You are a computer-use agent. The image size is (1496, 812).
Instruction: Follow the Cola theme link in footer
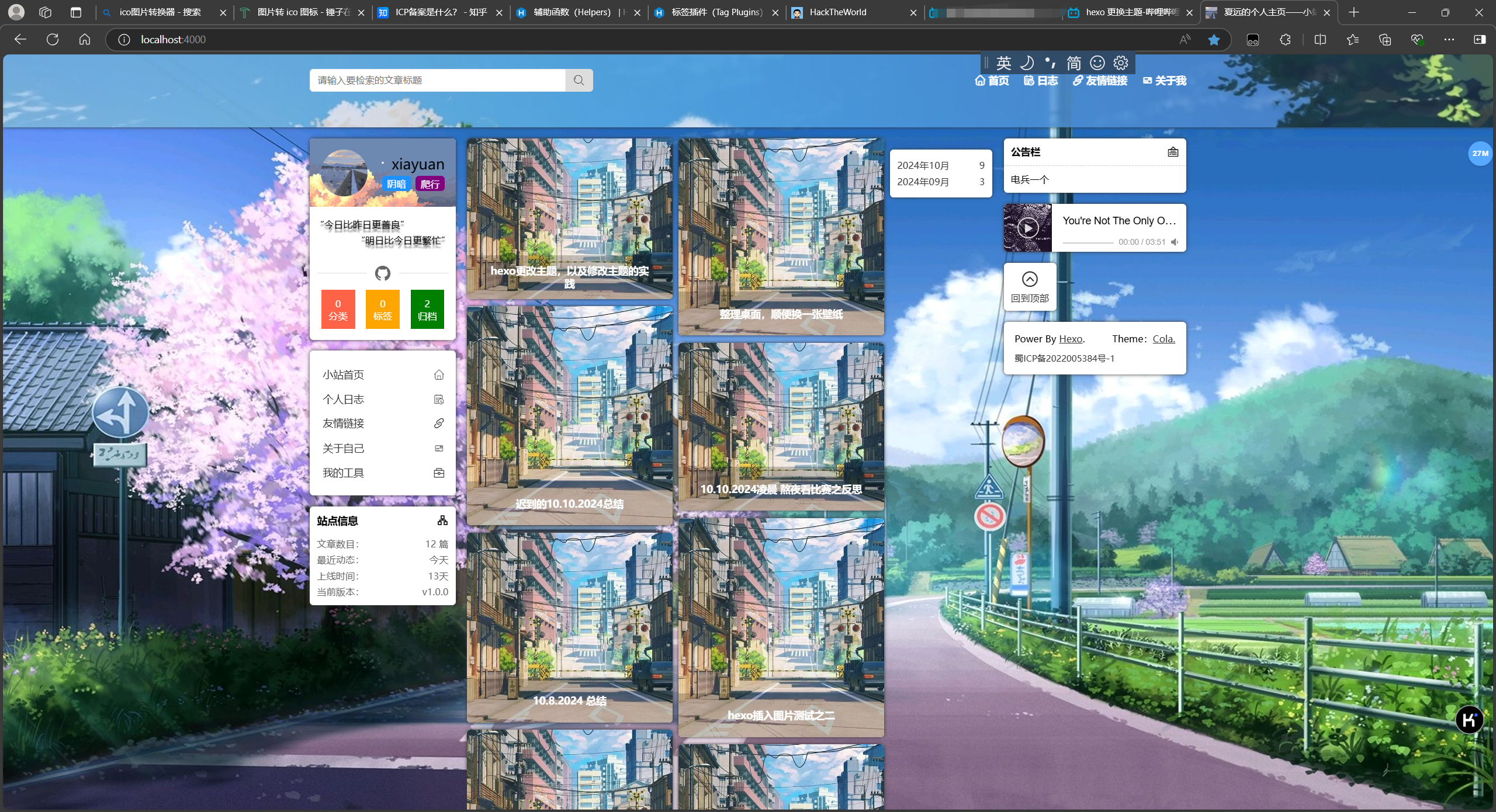pyautogui.click(x=1163, y=339)
